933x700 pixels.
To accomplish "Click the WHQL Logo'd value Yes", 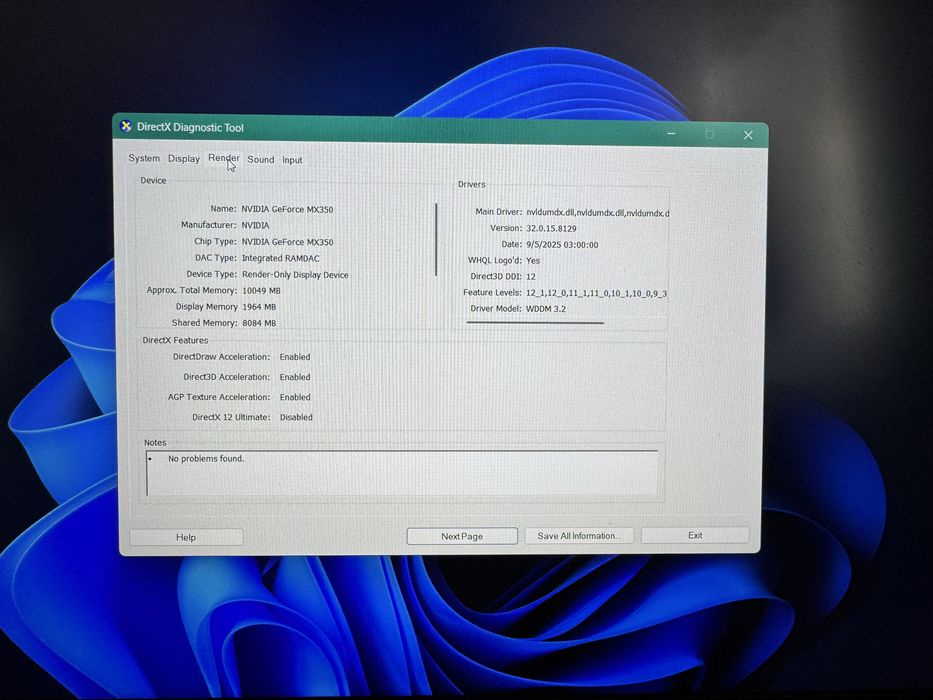I will pyautogui.click(x=533, y=261).
